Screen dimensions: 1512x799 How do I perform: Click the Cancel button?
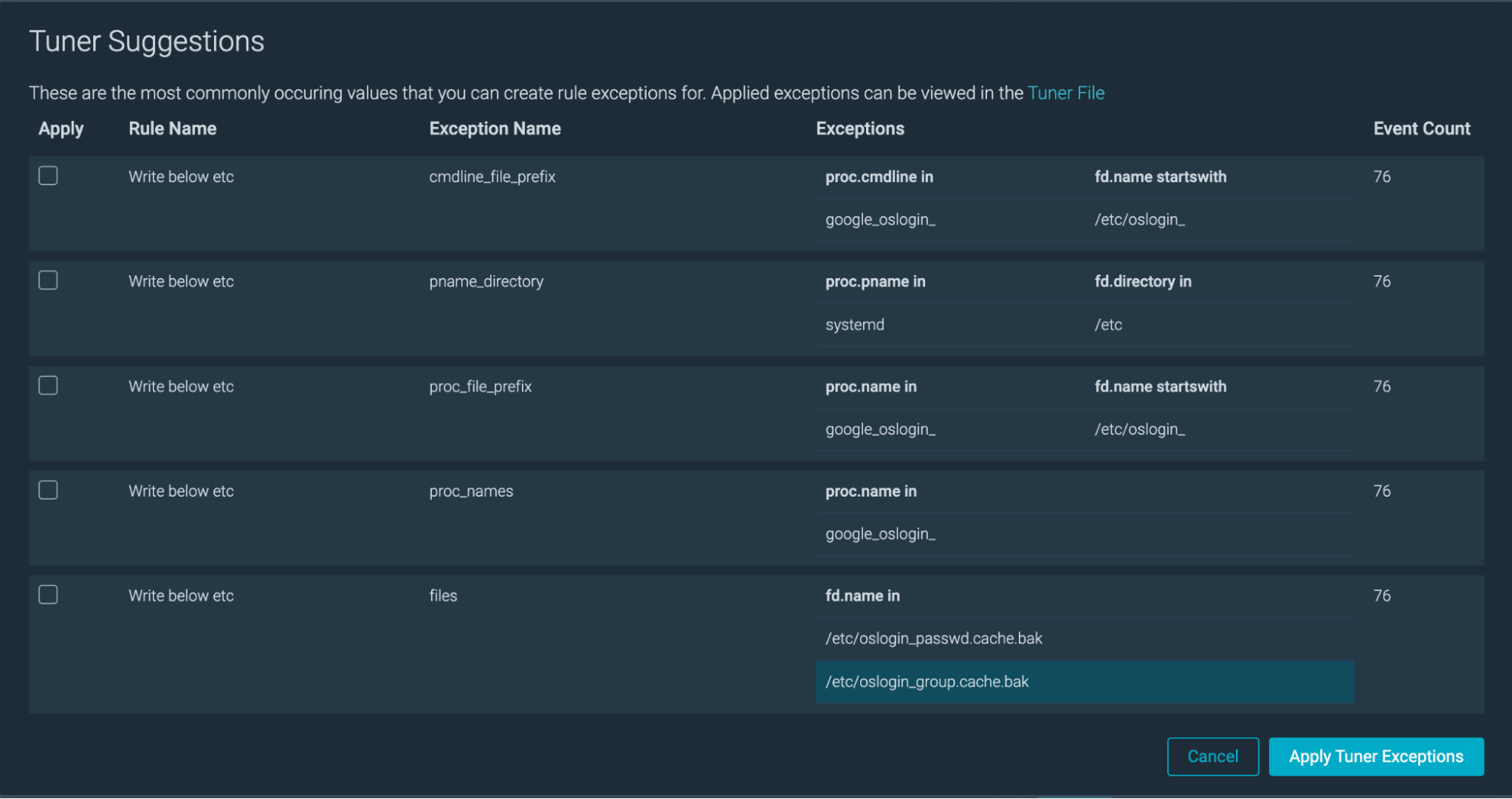click(x=1212, y=757)
